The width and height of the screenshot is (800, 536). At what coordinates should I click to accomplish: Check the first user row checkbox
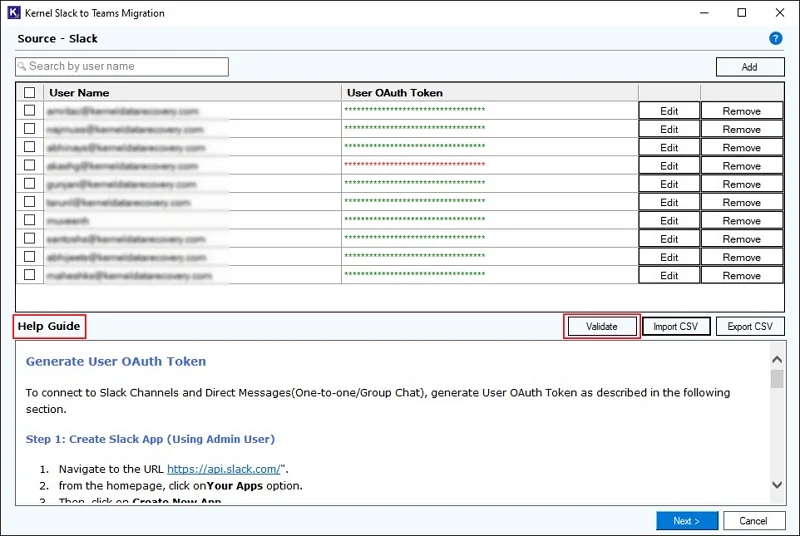point(30,110)
